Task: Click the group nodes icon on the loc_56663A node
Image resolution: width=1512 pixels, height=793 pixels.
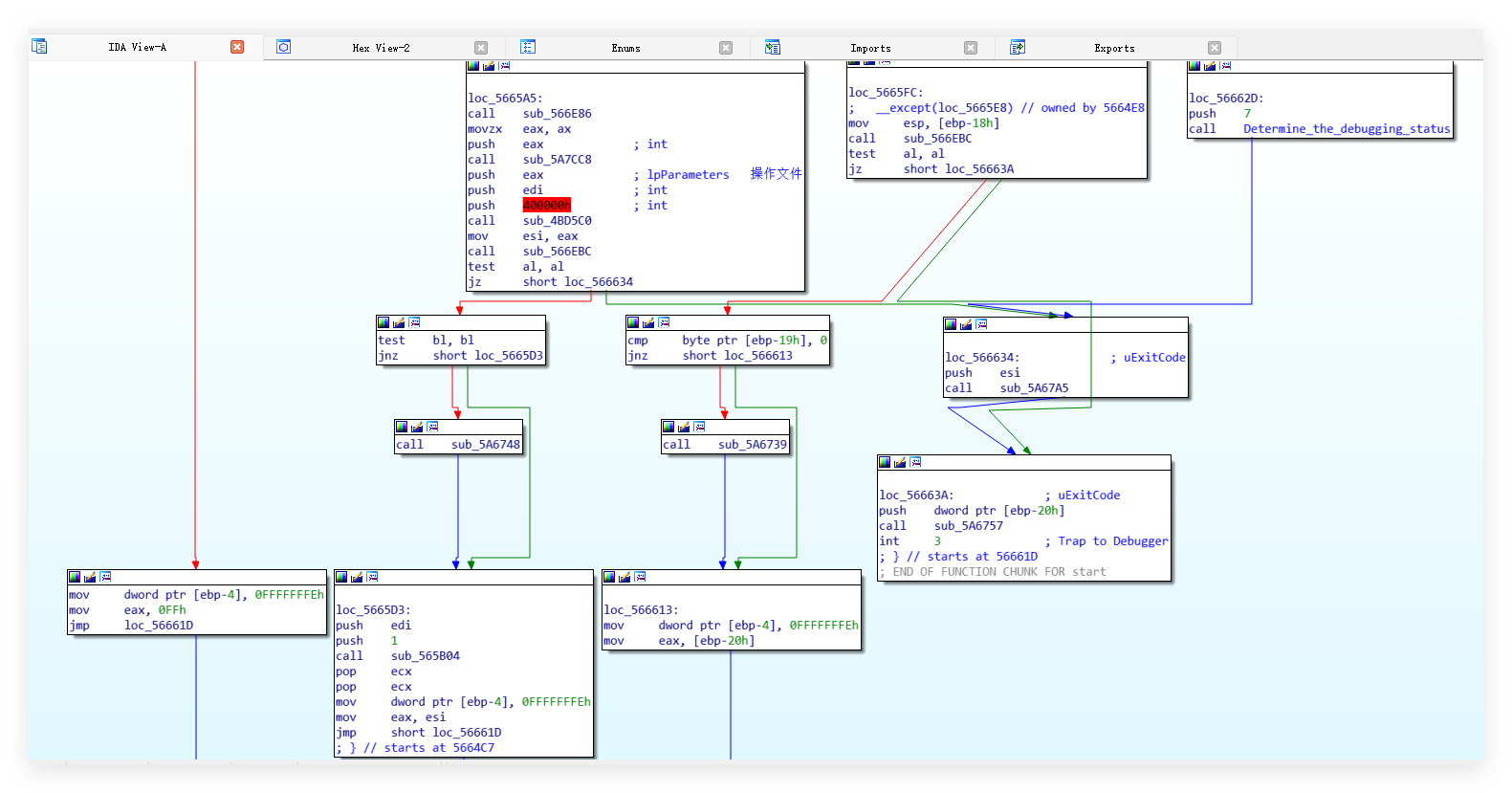Action: click(915, 462)
